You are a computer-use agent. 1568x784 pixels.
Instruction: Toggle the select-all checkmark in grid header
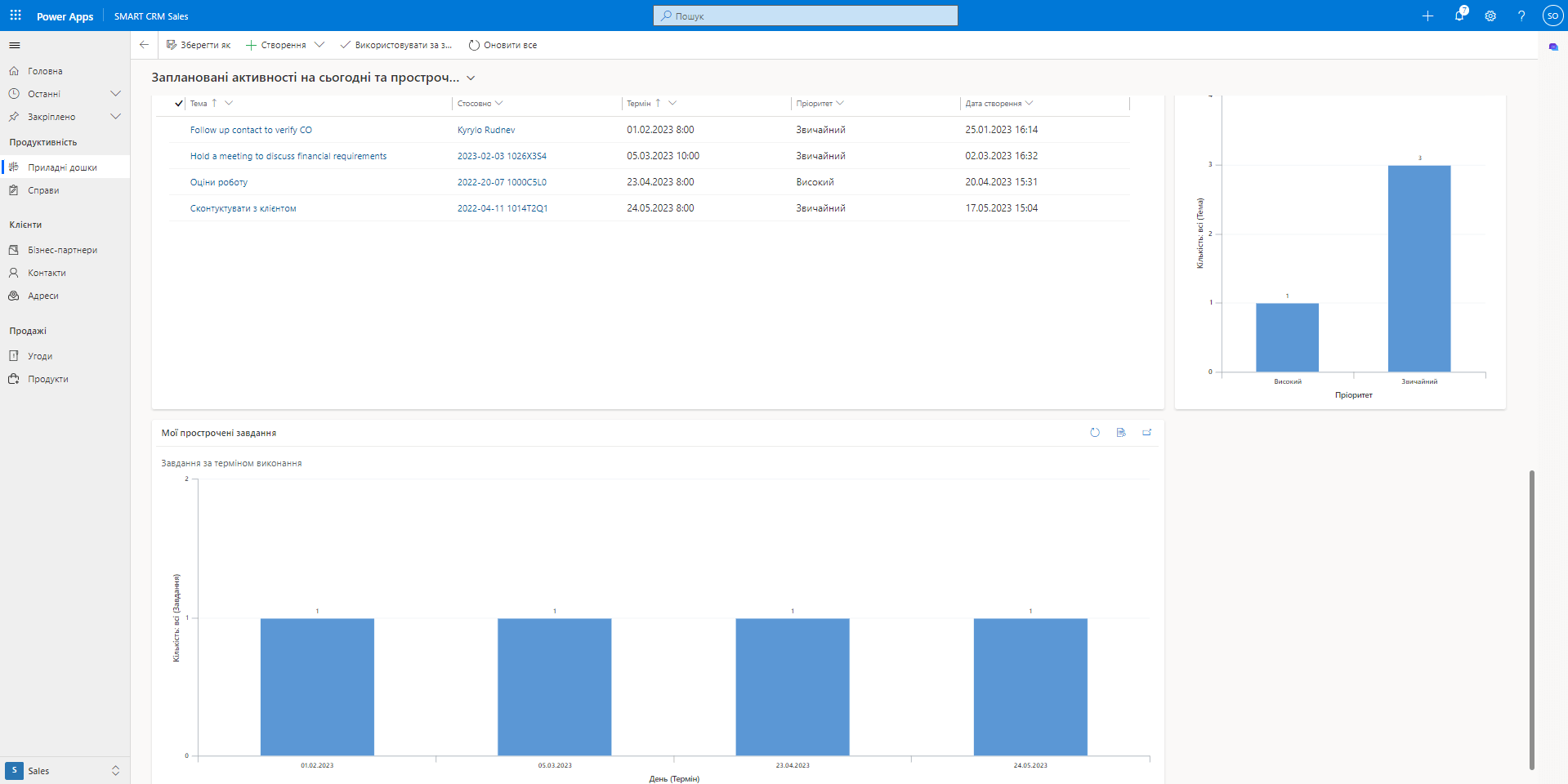179,104
